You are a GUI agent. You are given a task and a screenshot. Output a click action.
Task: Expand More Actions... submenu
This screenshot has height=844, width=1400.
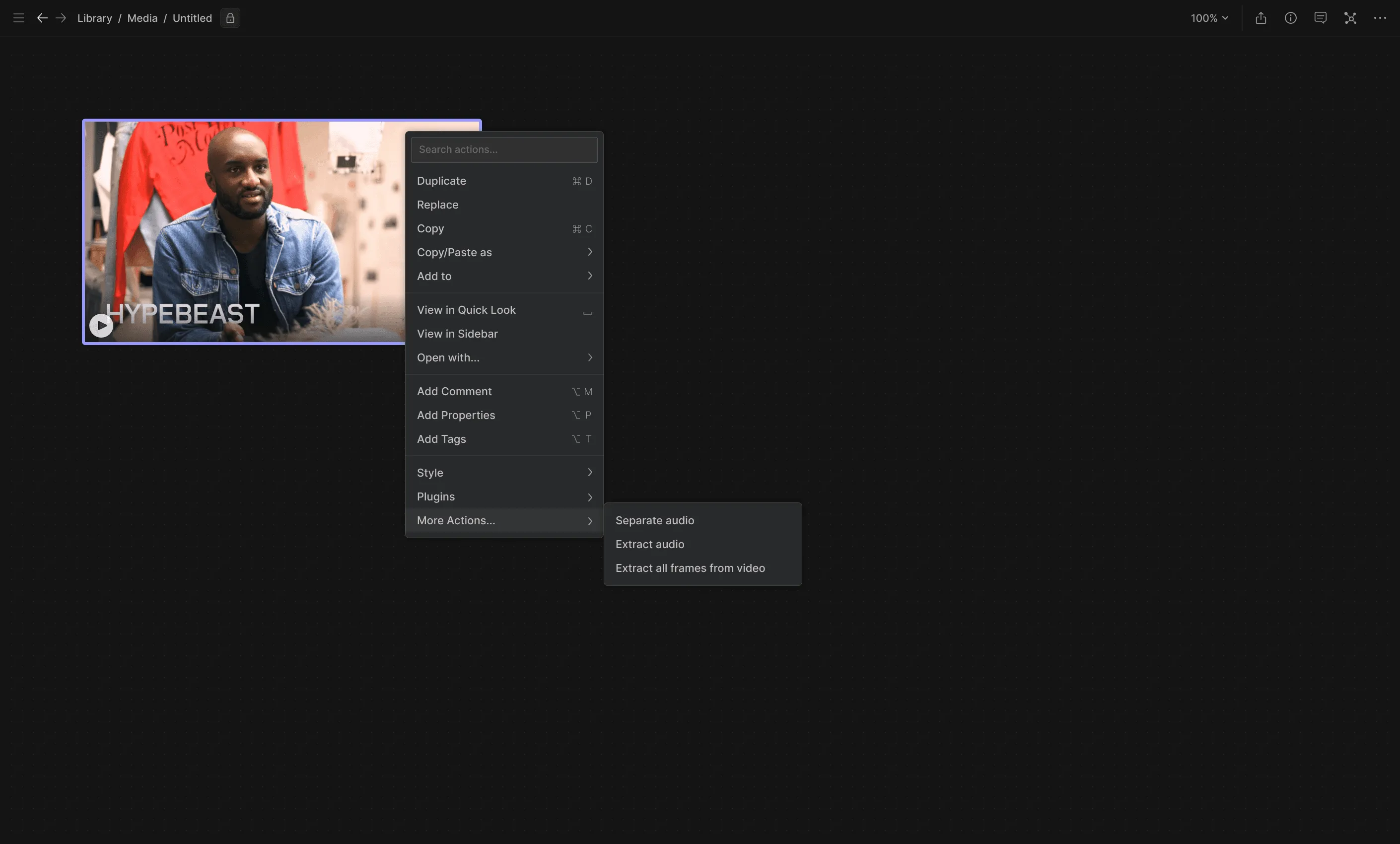504,521
